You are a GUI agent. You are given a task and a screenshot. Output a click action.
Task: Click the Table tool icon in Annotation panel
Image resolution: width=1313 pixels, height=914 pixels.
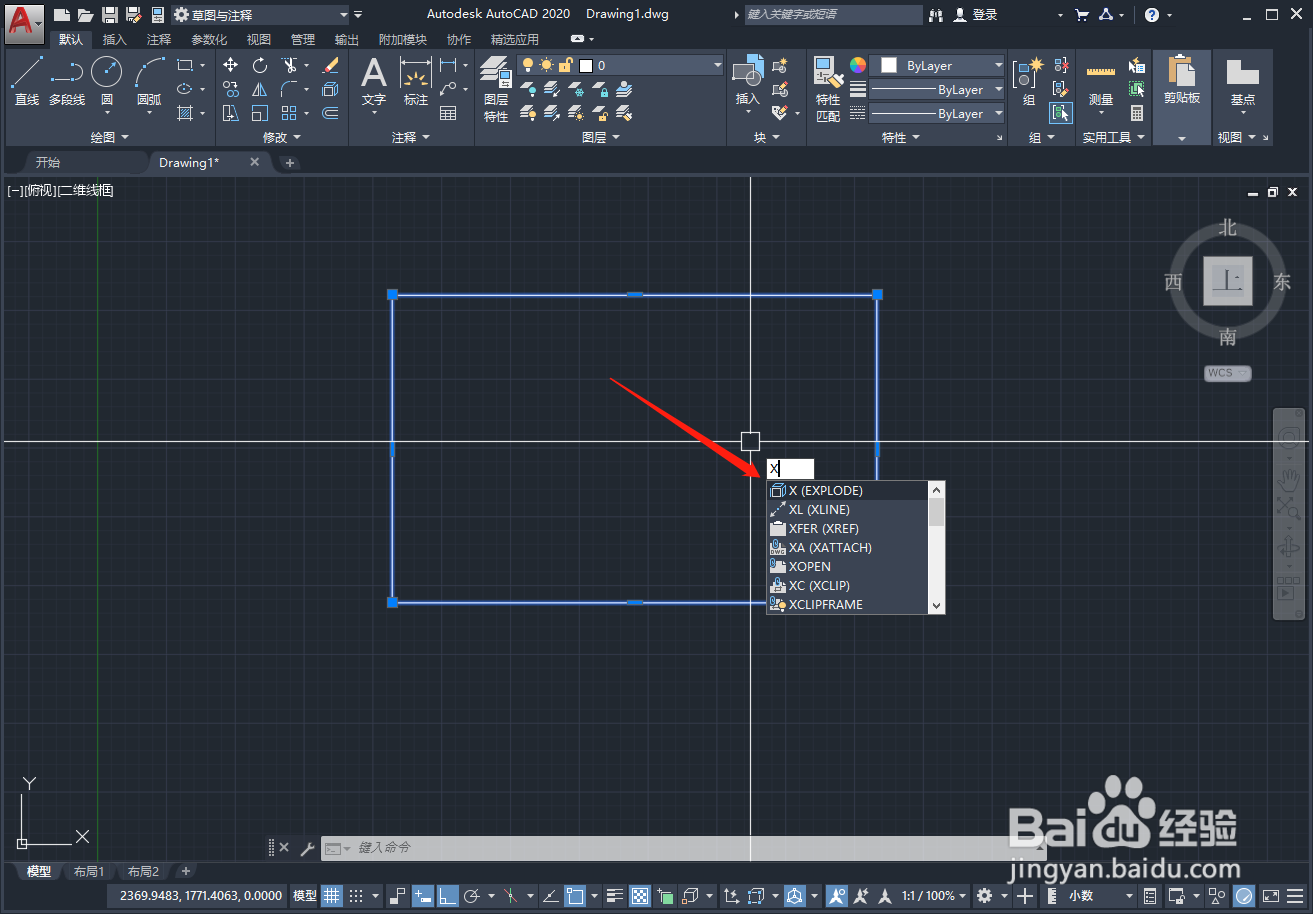[x=448, y=113]
